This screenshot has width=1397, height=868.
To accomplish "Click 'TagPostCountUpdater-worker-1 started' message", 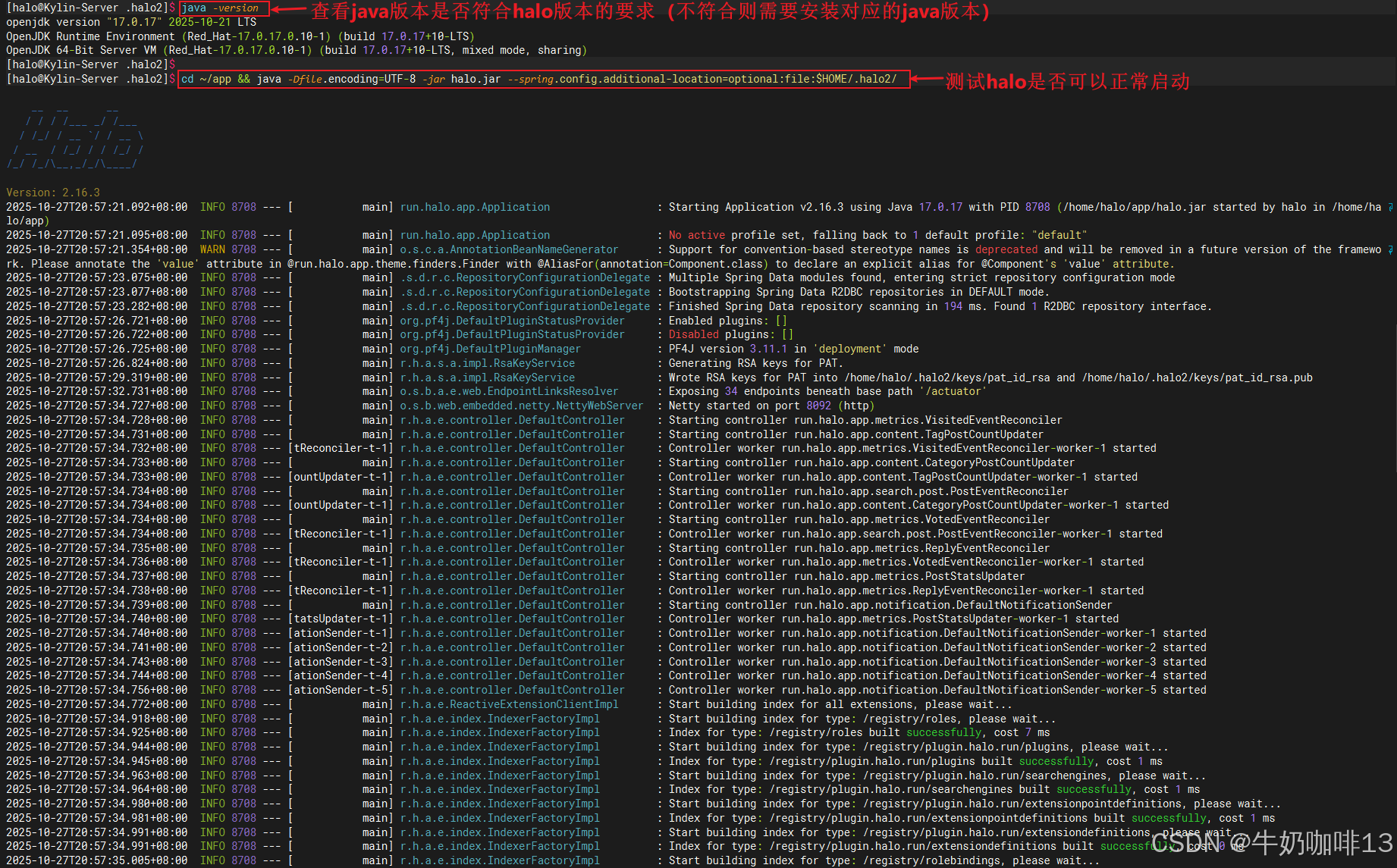I will [x=903, y=477].
